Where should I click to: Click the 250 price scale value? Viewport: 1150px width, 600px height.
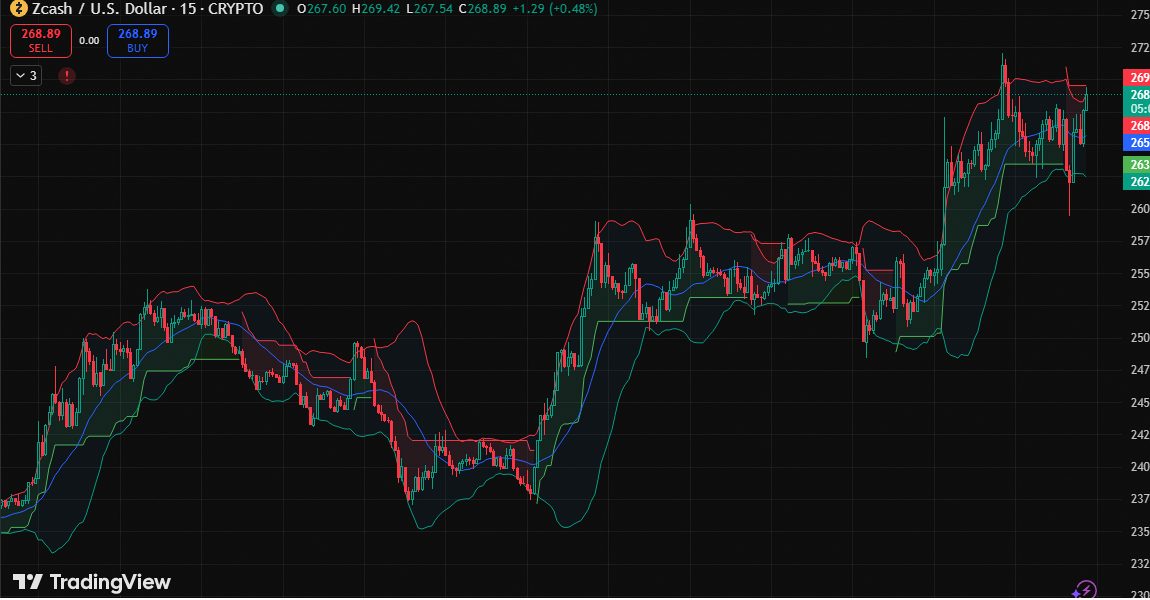pyautogui.click(x=1140, y=338)
